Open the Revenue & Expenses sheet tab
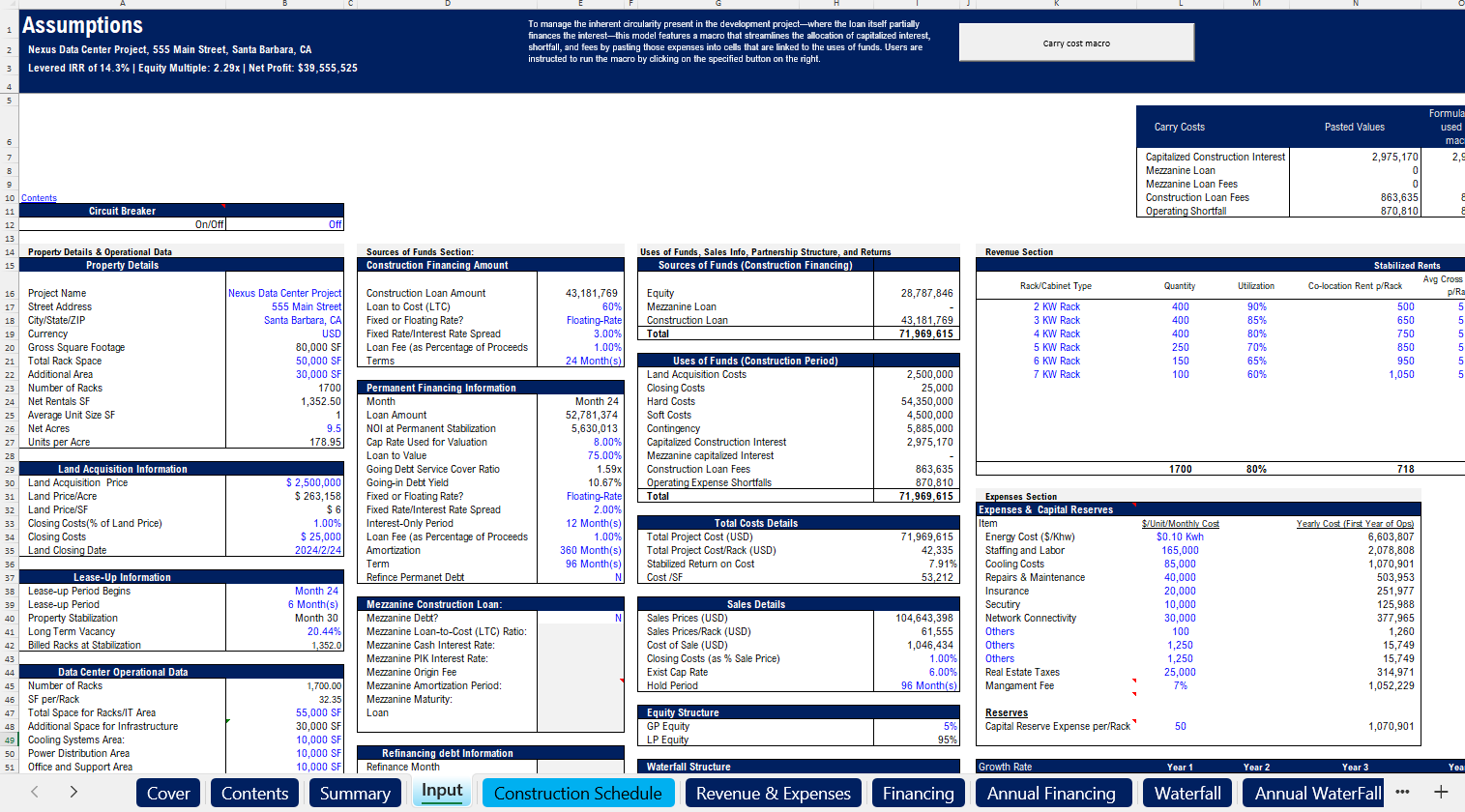This screenshot has width=1465, height=812. 773,794
